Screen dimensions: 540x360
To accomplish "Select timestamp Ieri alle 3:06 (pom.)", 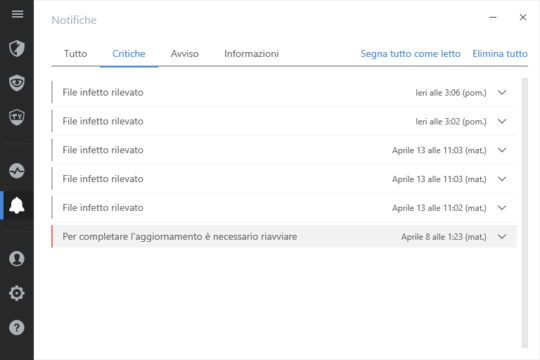I will click(x=451, y=93).
